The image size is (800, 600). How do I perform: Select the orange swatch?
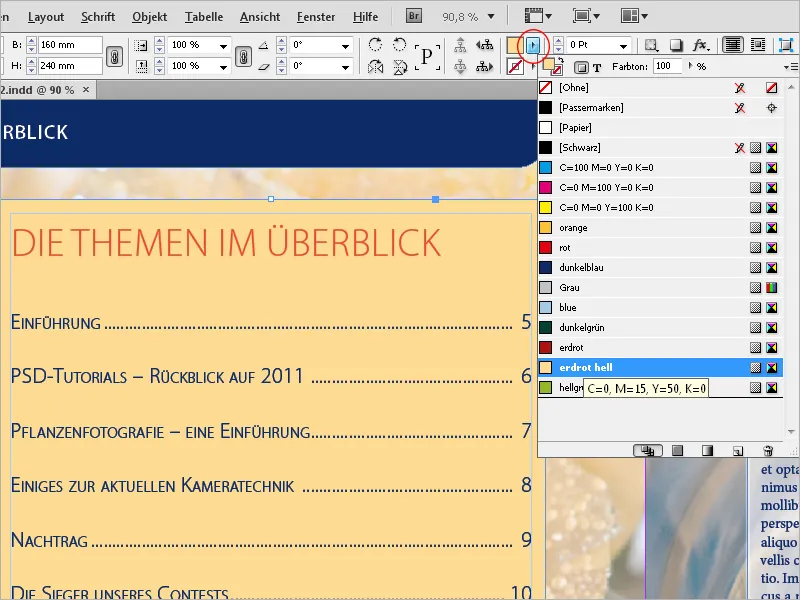pos(660,228)
